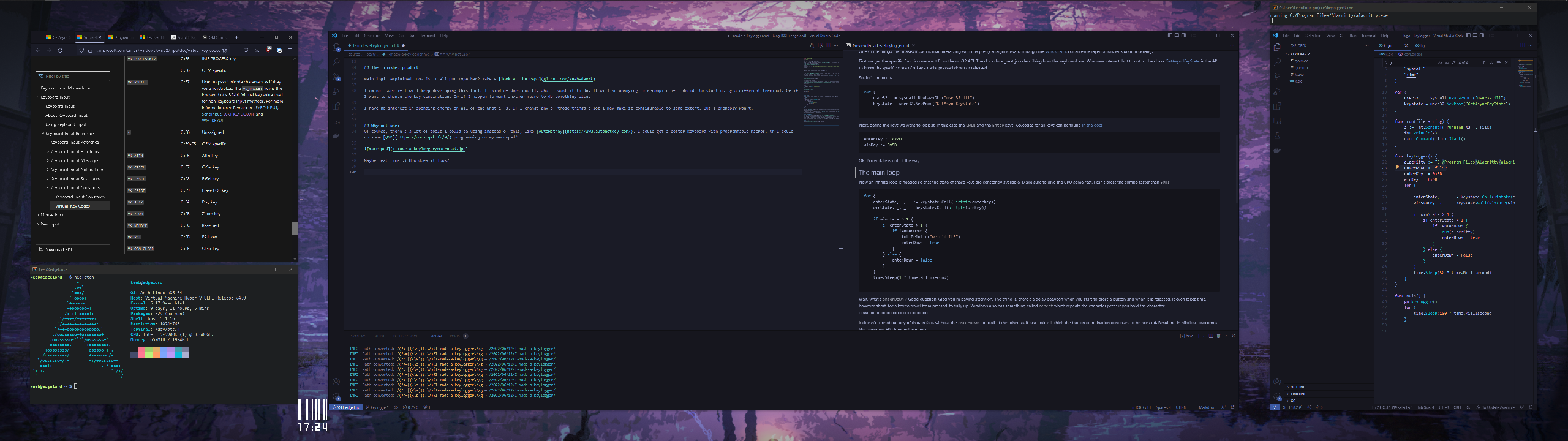Screen dimensions: 1568x441
Task: Open Docker view in keylogger VS Code window
Action: click(1277, 150)
